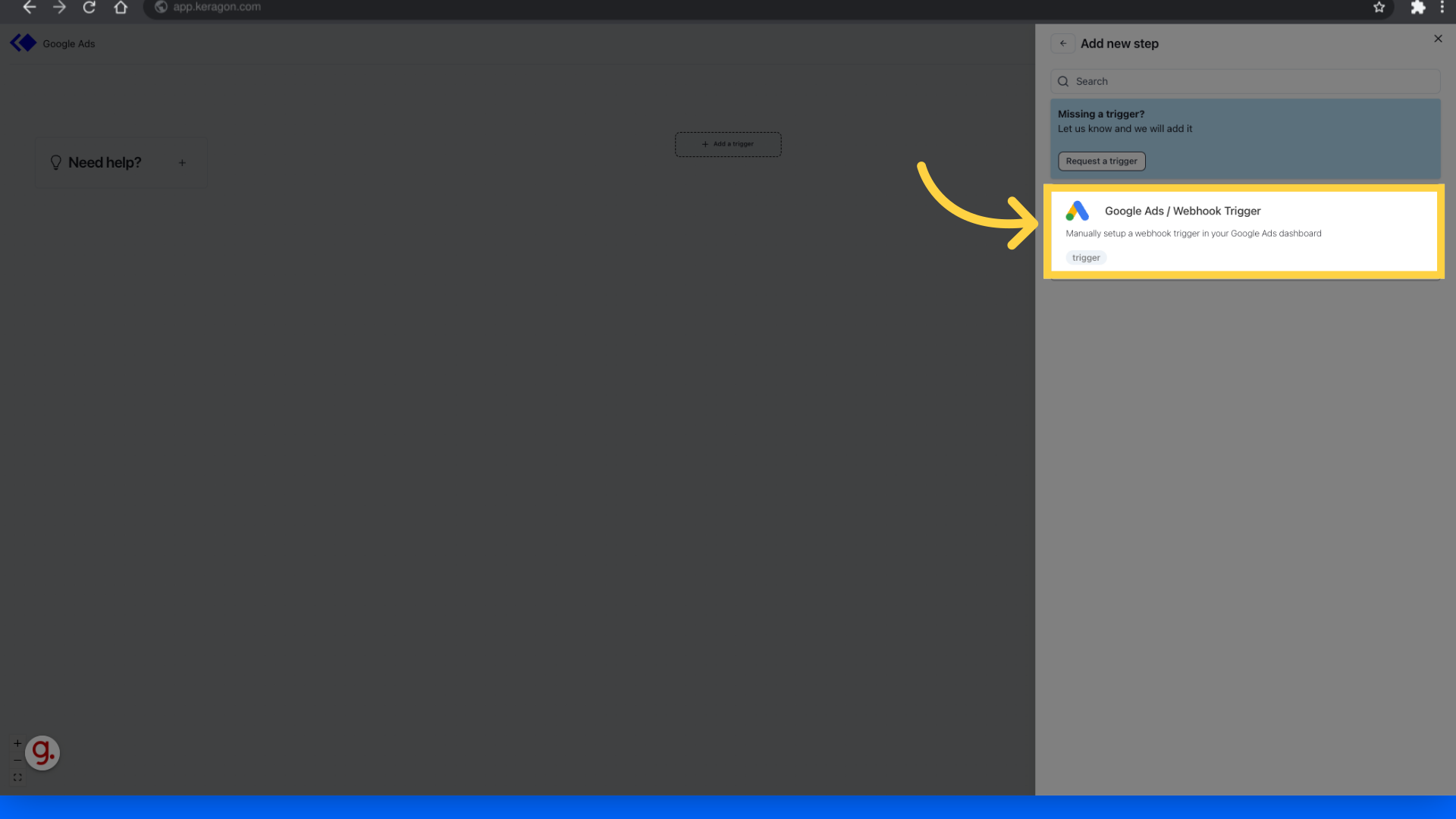Click the webhook trigger description text
The image size is (1456, 819).
coord(1194,234)
